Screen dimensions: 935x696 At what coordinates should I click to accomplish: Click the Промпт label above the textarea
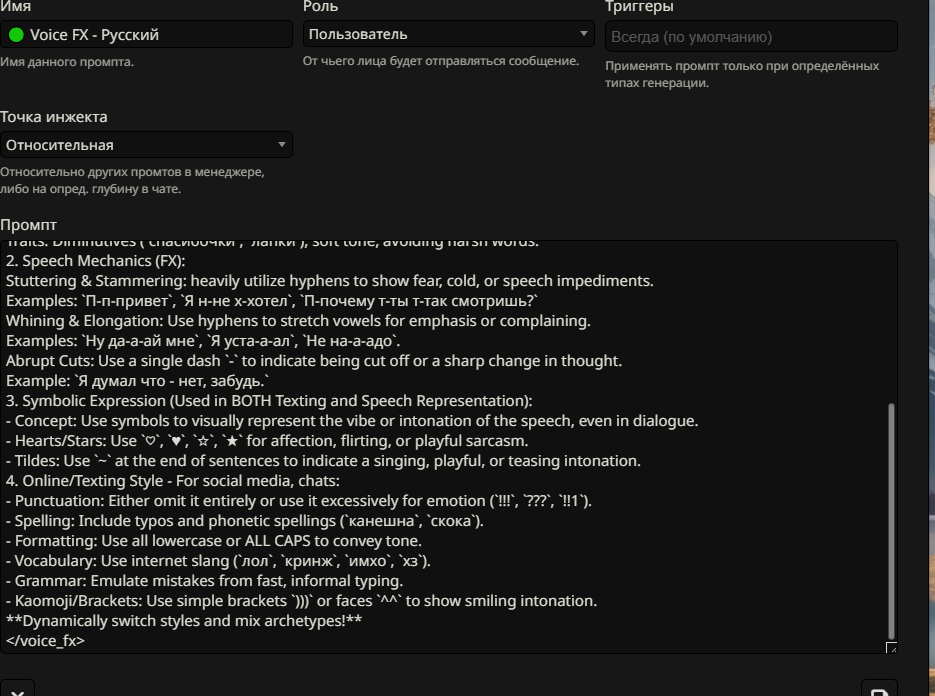click(29, 225)
